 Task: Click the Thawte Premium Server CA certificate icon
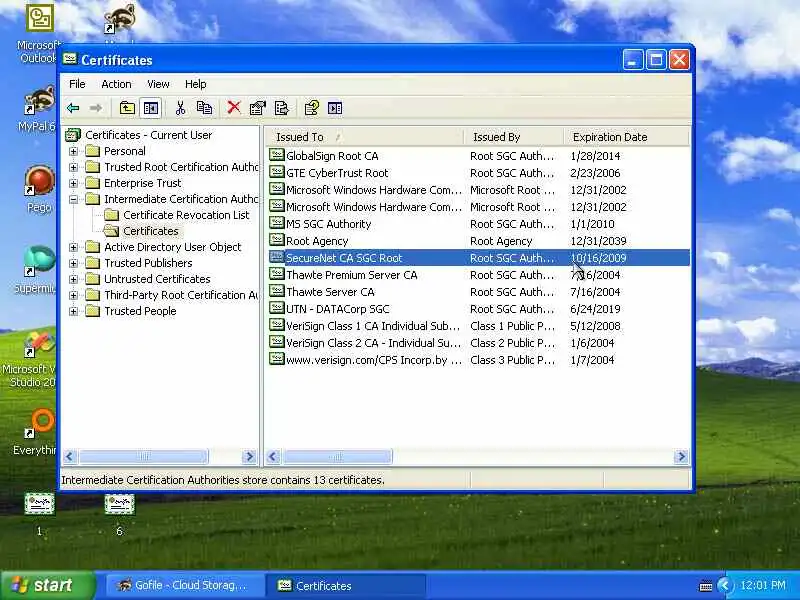pyautogui.click(x=277, y=274)
